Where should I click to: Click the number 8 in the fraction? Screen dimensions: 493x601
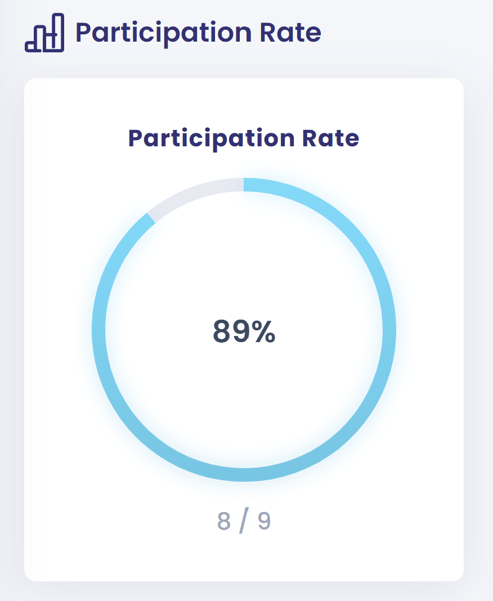pos(224,521)
